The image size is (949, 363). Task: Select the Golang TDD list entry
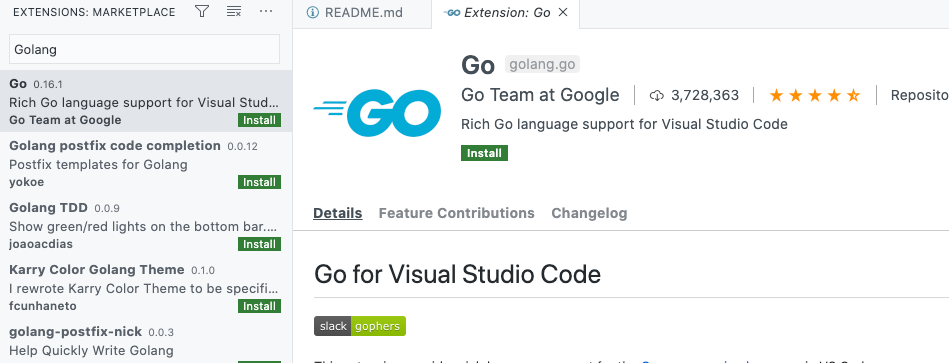pyautogui.click(x=146, y=225)
